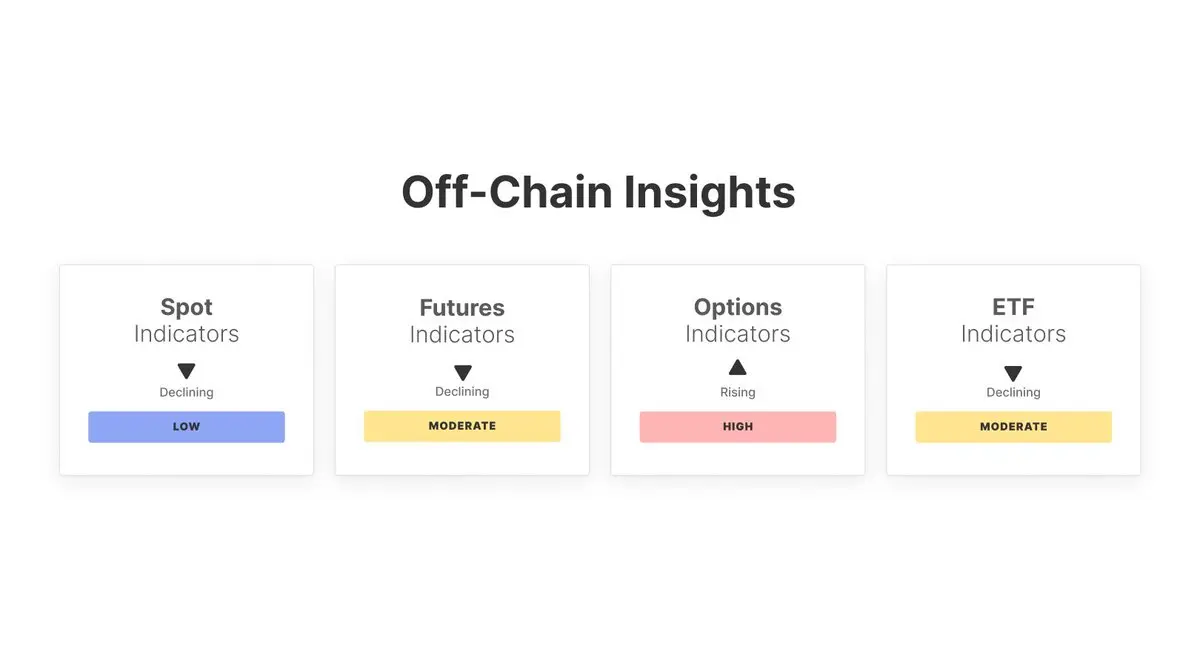Click the word Indicators in Options card
This screenshot has height=652, width=1200.
(738, 334)
